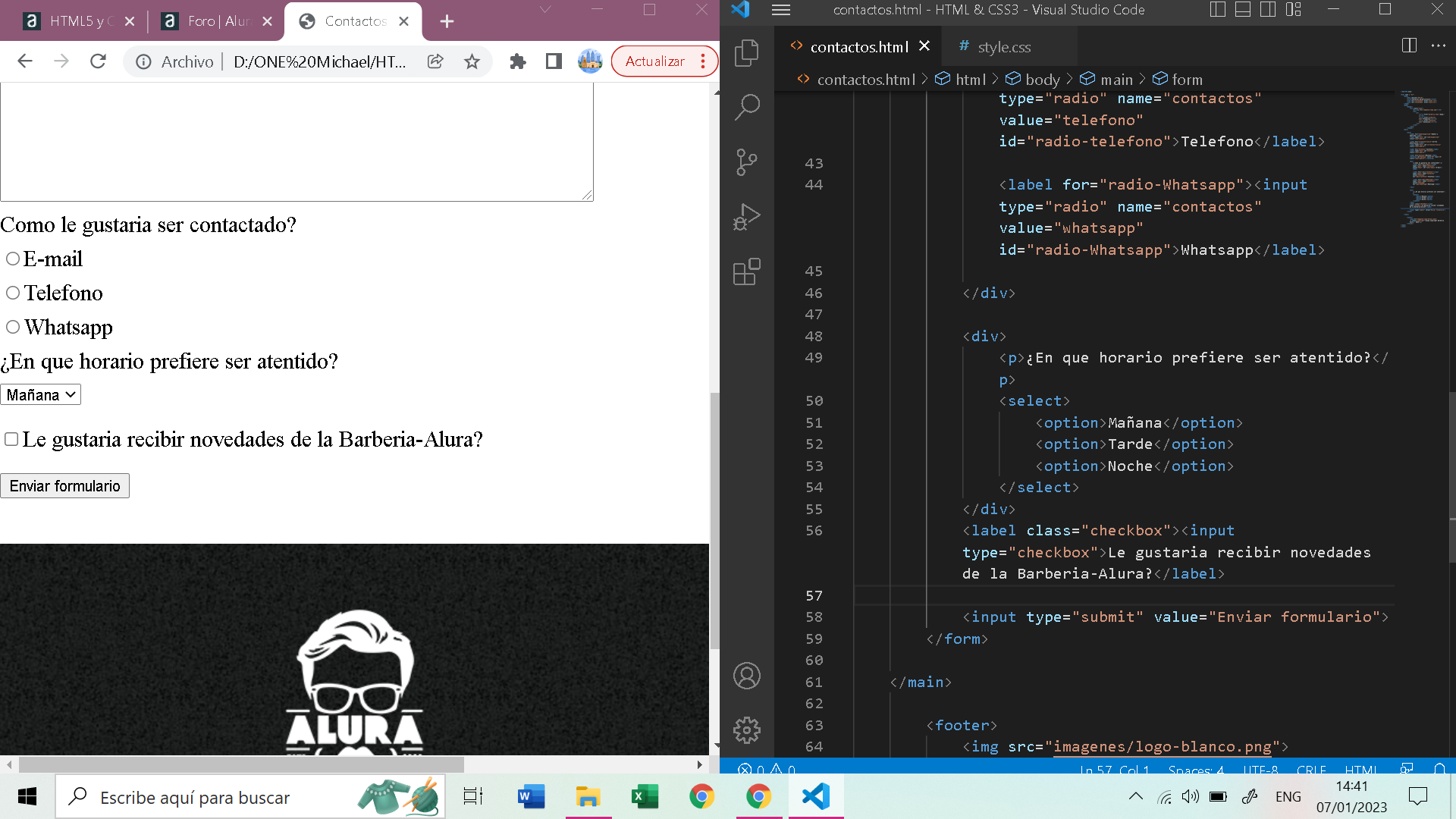
Task: Show hidden system tray icons chevron
Action: (1135, 796)
